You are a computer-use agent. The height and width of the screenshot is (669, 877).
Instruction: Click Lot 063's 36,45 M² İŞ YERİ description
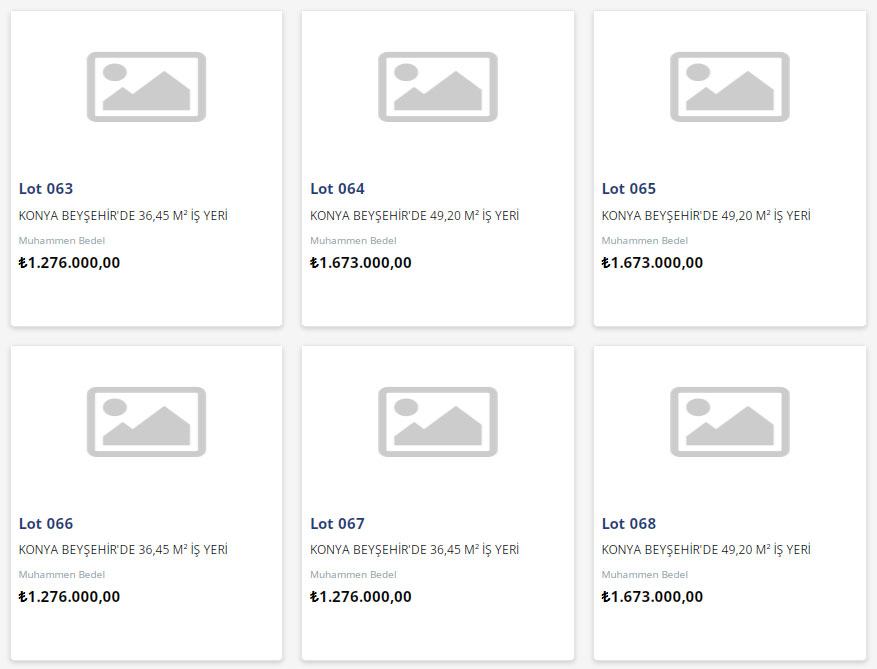(x=123, y=216)
